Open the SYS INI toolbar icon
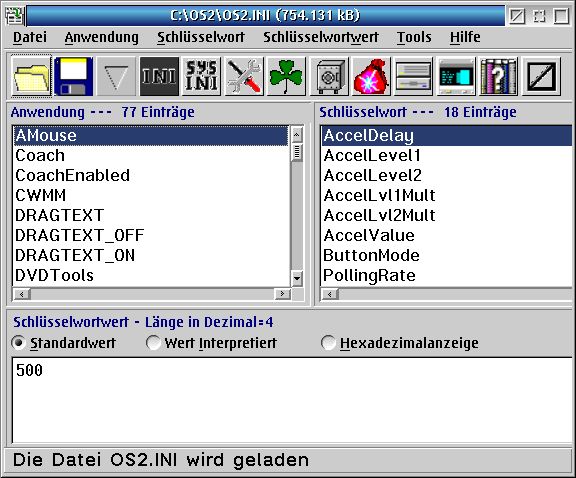The height and width of the screenshot is (478, 576). [201, 77]
